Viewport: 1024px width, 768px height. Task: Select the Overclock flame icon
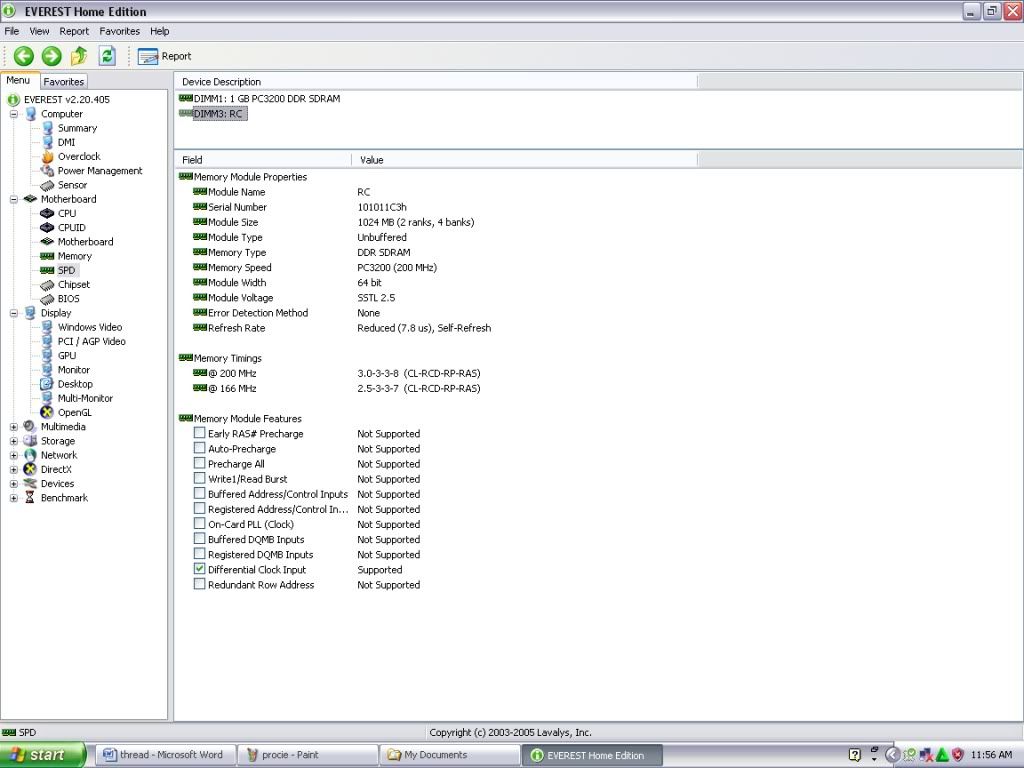(47, 157)
